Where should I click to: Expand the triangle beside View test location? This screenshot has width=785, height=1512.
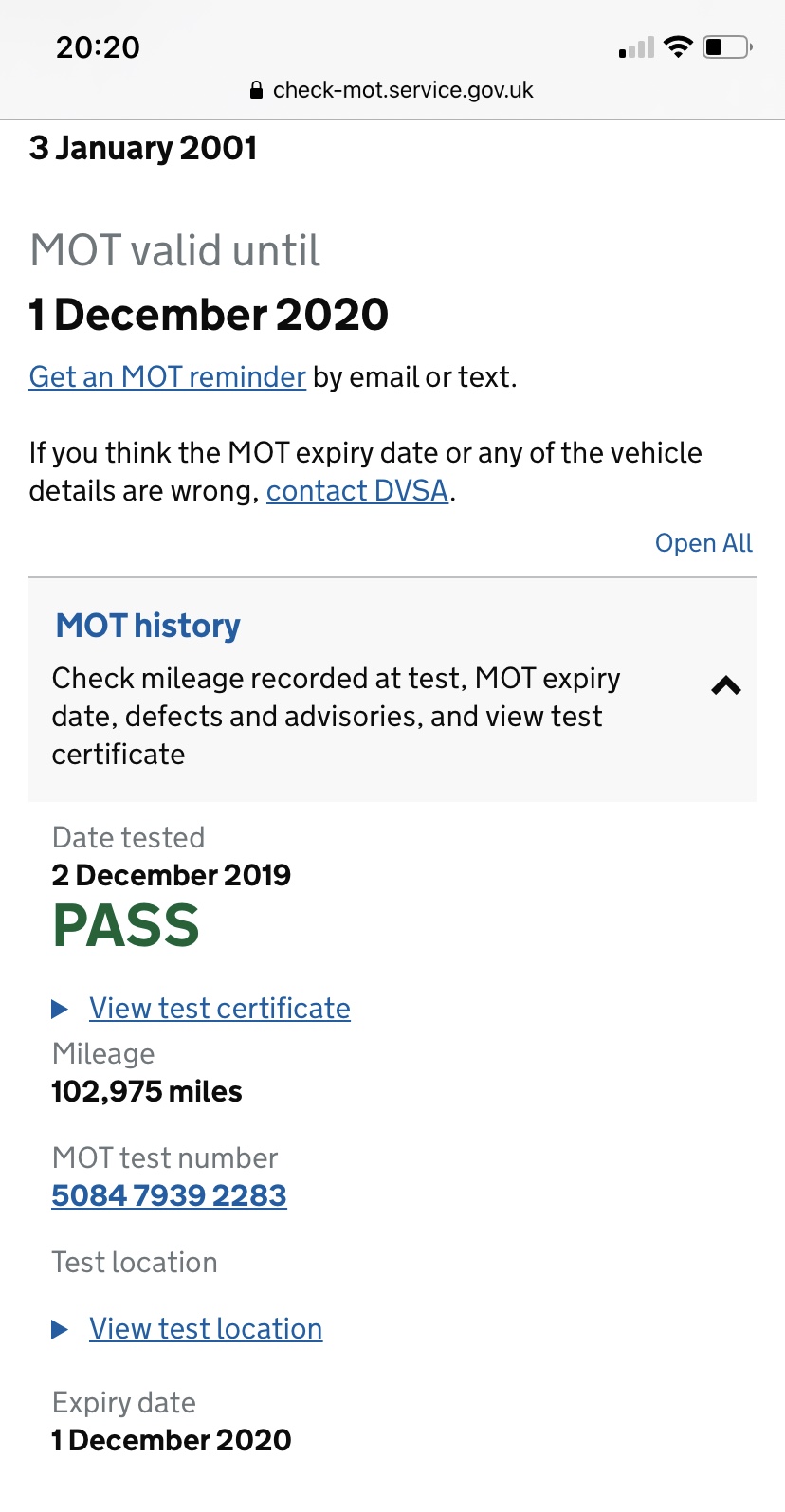[60, 1330]
